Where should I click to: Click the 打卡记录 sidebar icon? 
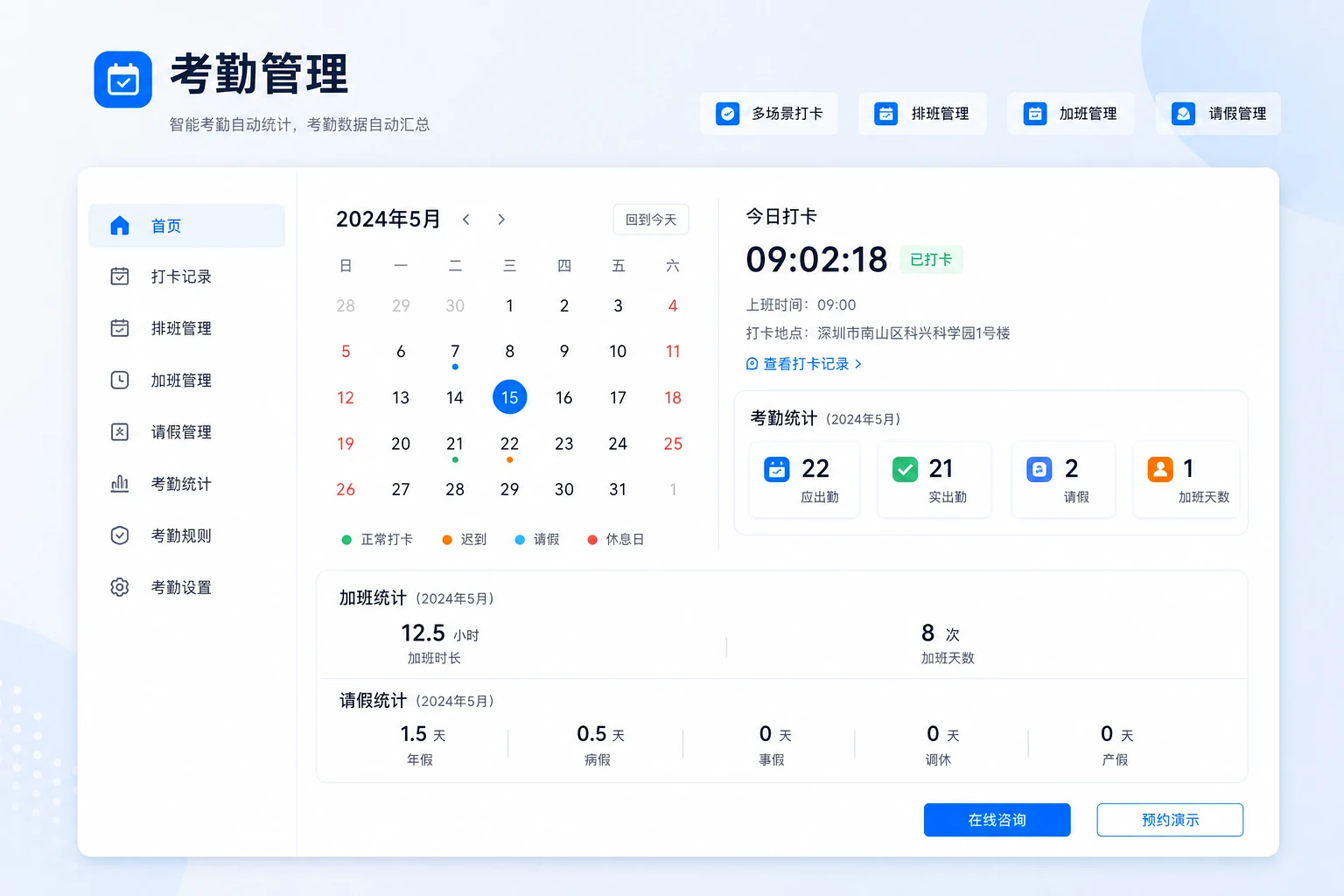(x=120, y=276)
